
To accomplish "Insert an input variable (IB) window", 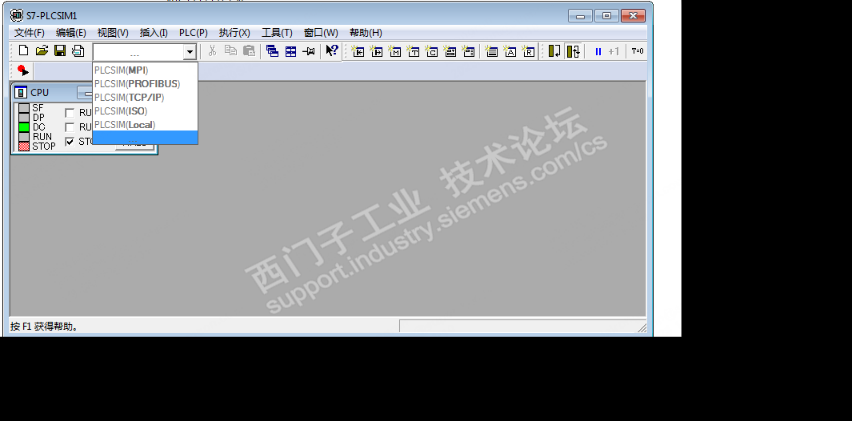I will (x=358, y=51).
